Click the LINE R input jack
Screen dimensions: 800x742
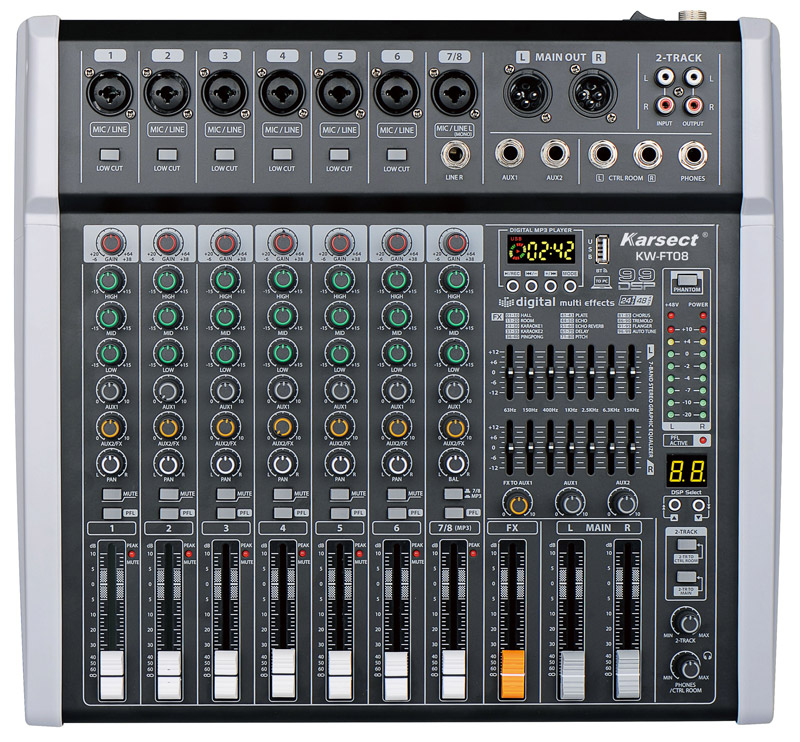[455, 155]
